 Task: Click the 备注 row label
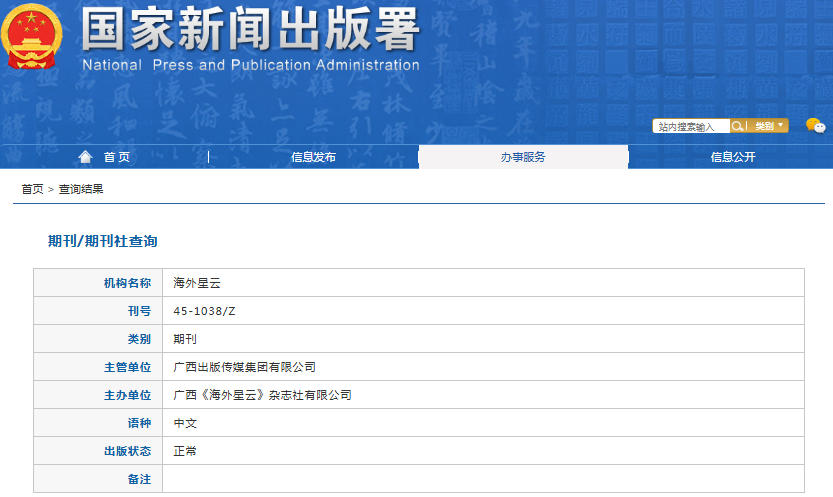click(x=139, y=479)
